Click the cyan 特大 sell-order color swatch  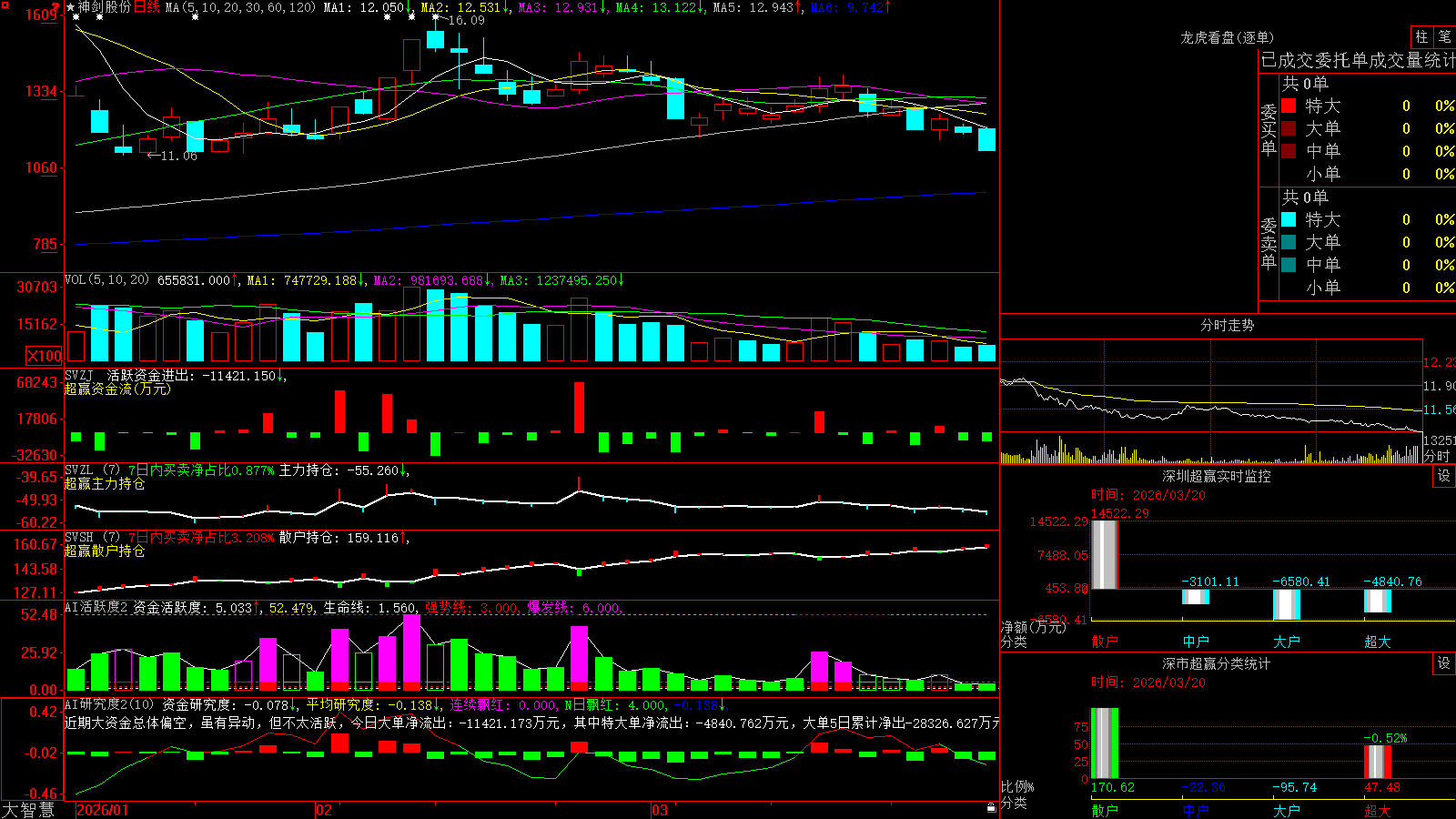[1289, 219]
